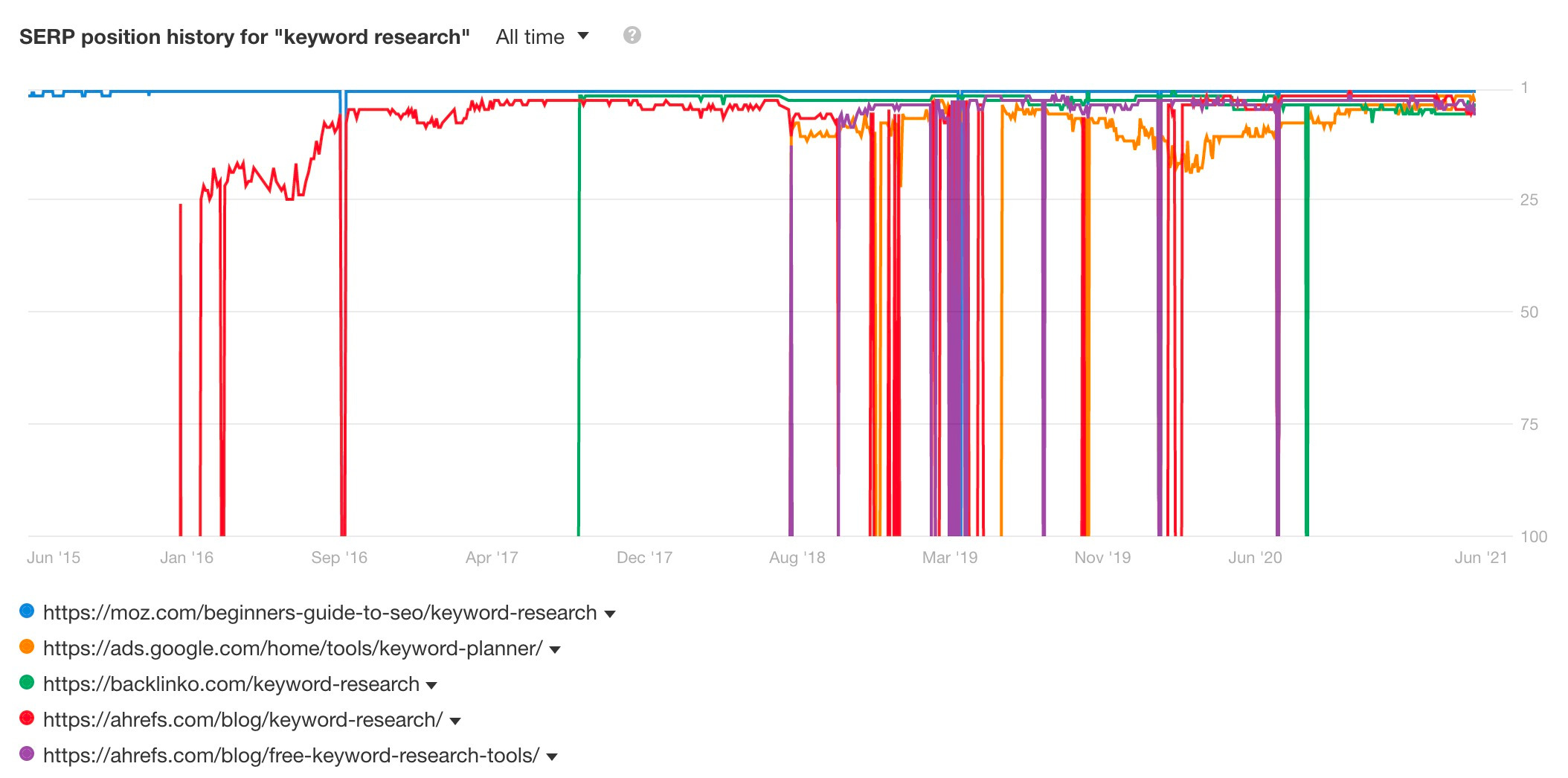
Task: Click the Mar '19 label on the timeline
Action: click(950, 558)
